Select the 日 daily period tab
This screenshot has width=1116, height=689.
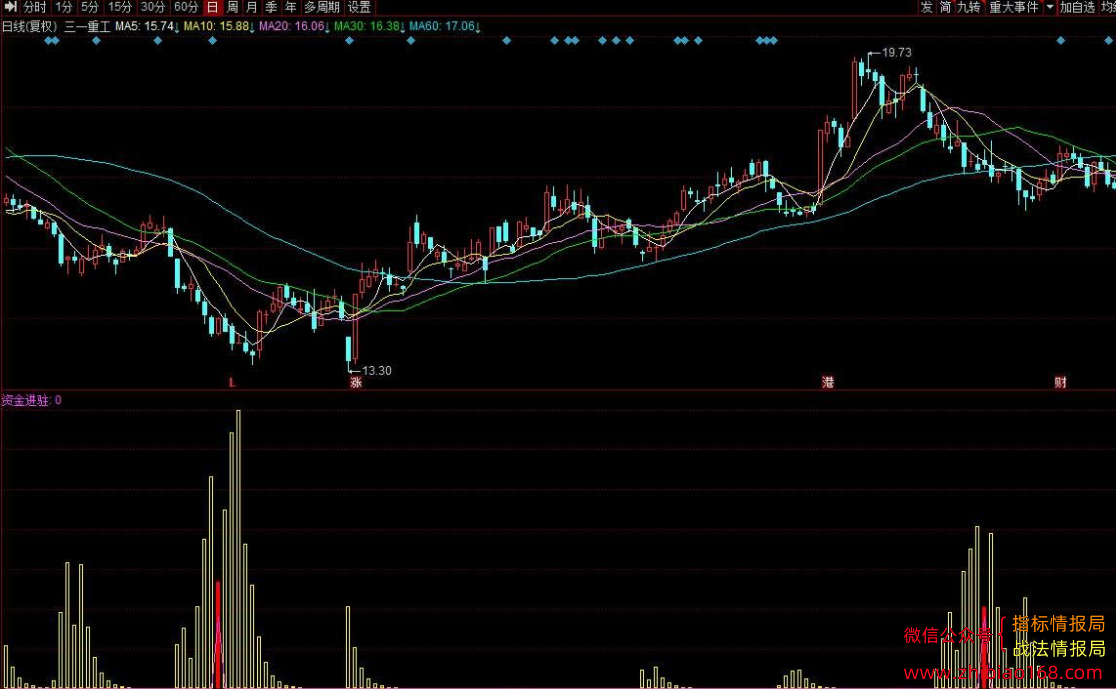tap(212, 7)
